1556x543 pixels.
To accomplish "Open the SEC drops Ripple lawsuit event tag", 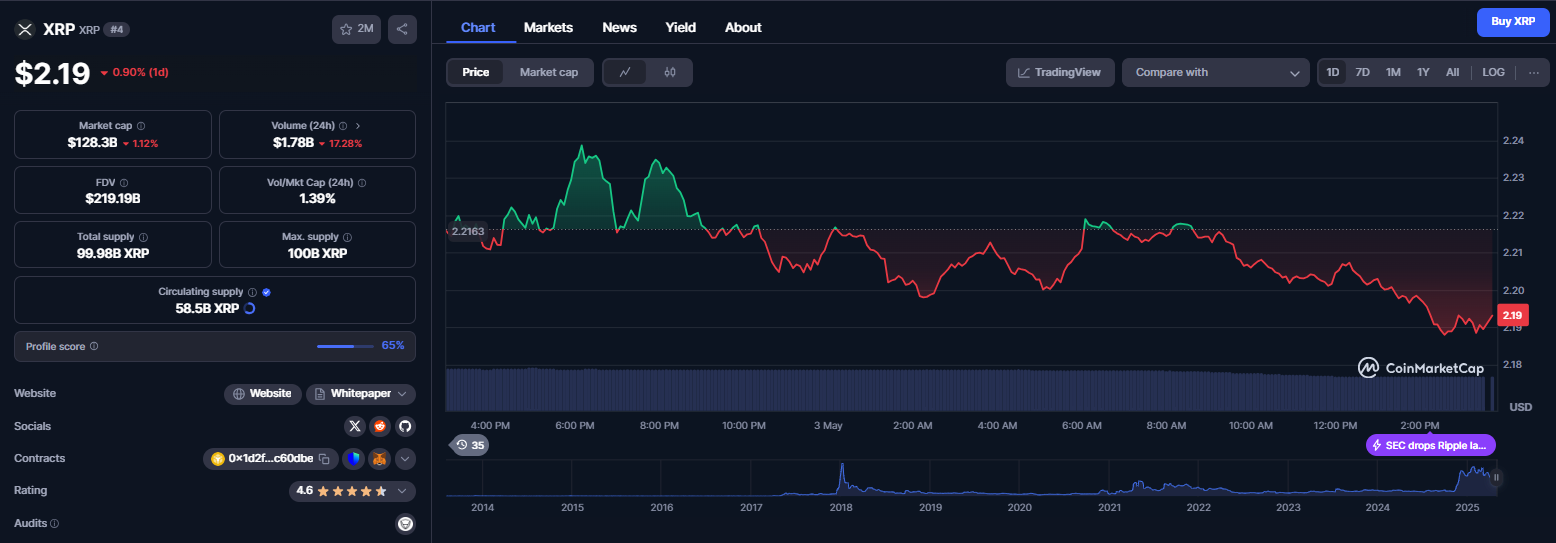I will click(1431, 445).
